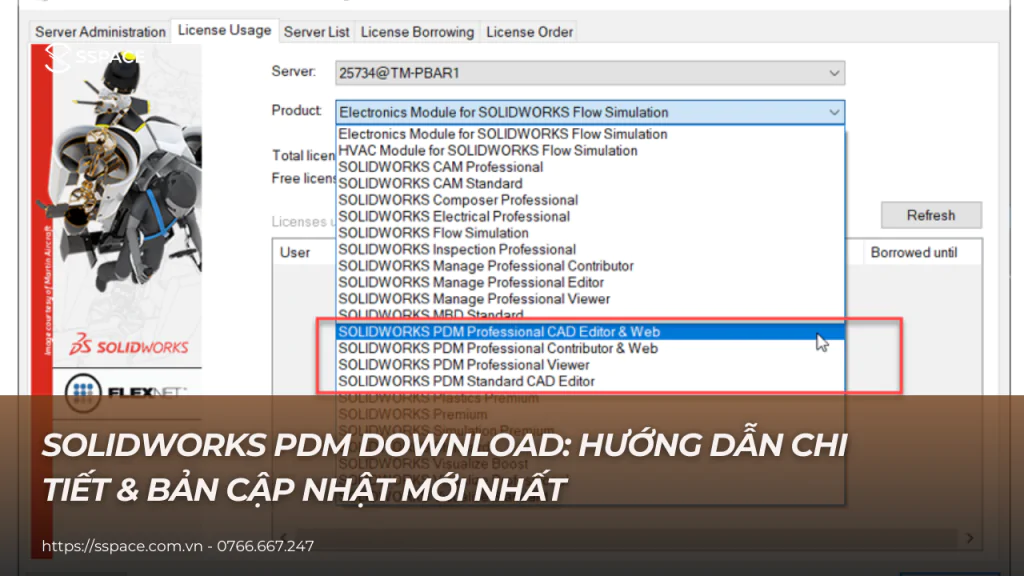This screenshot has width=1024, height=576.
Task: Pick HVAC Module for SOLIDWORKS Flow Simulation
Action: (x=590, y=151)
